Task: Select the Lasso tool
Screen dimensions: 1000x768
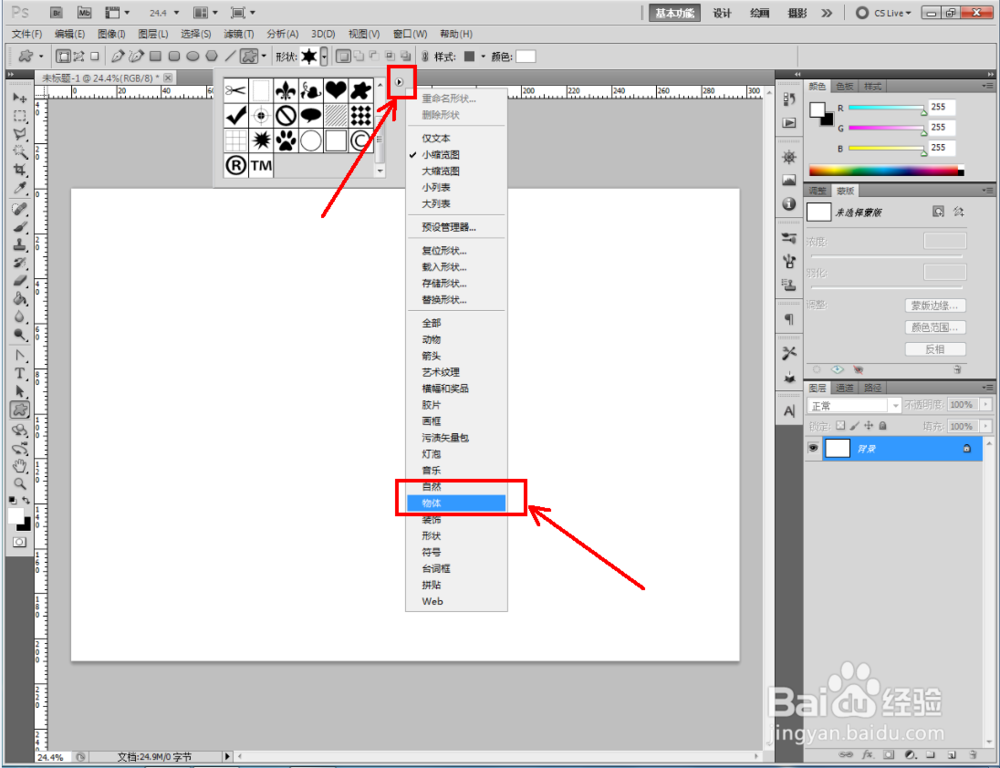Action: 20,134
